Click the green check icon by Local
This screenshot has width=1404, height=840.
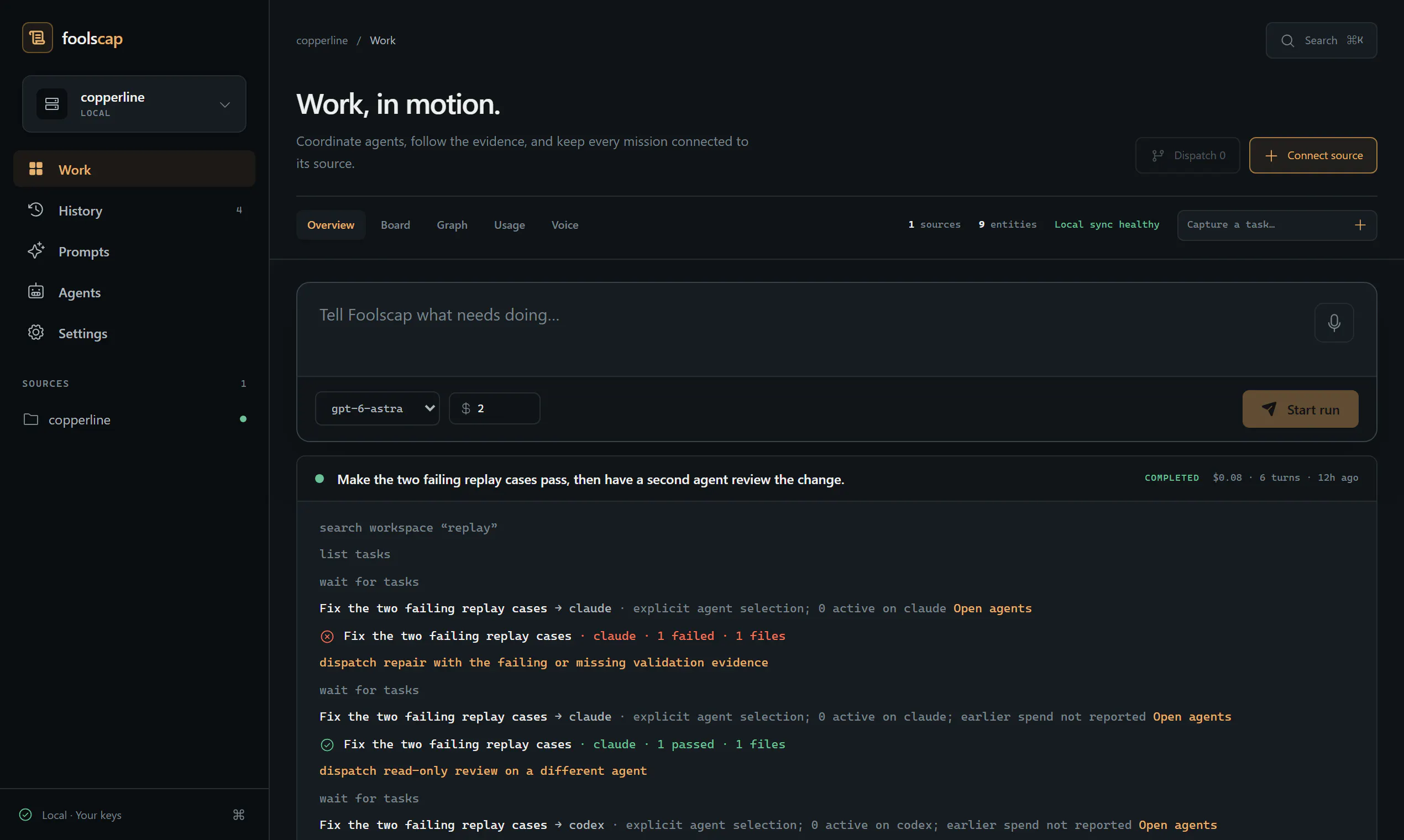click(x=25, y=815)
